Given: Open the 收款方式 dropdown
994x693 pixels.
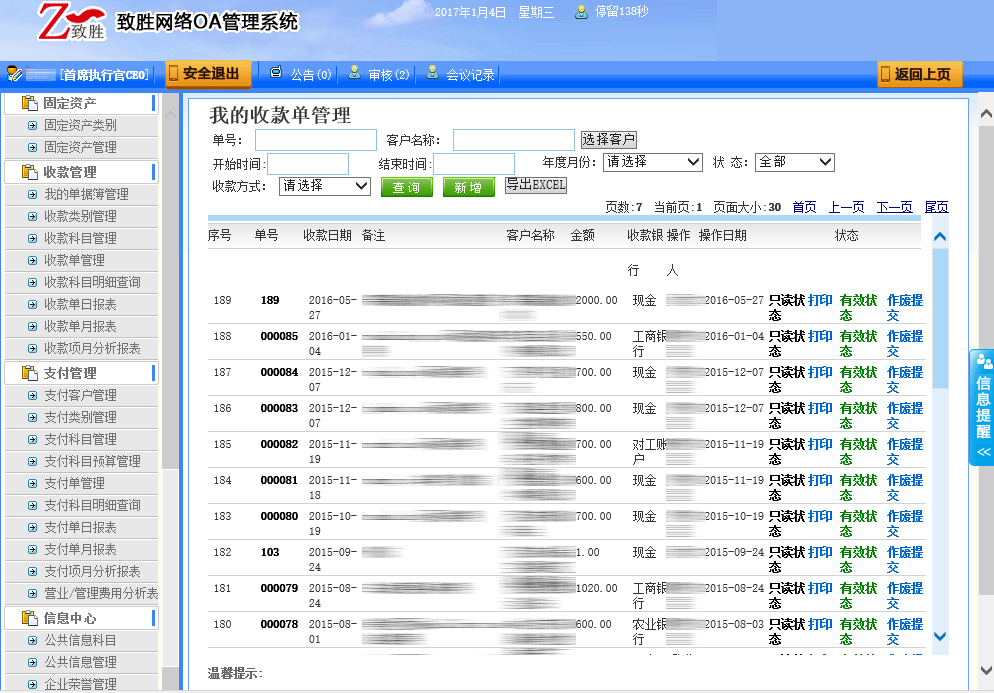Looking at the screenshot, I should (x=325, y=186).
